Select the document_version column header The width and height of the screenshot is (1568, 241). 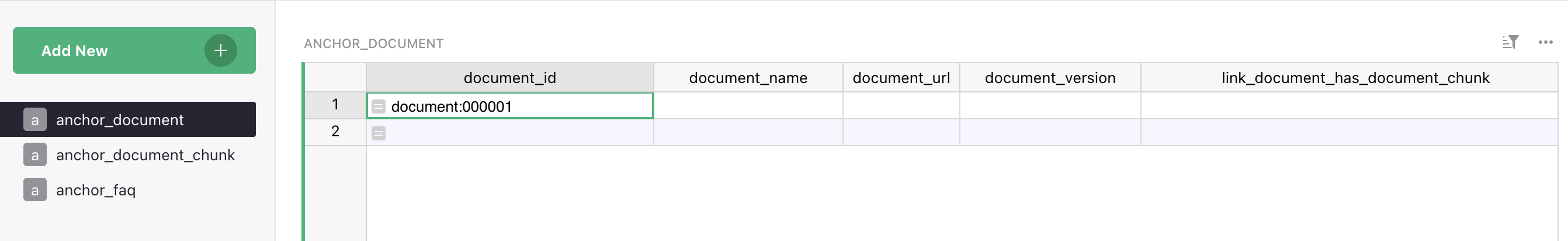[x=1049, y=78]
